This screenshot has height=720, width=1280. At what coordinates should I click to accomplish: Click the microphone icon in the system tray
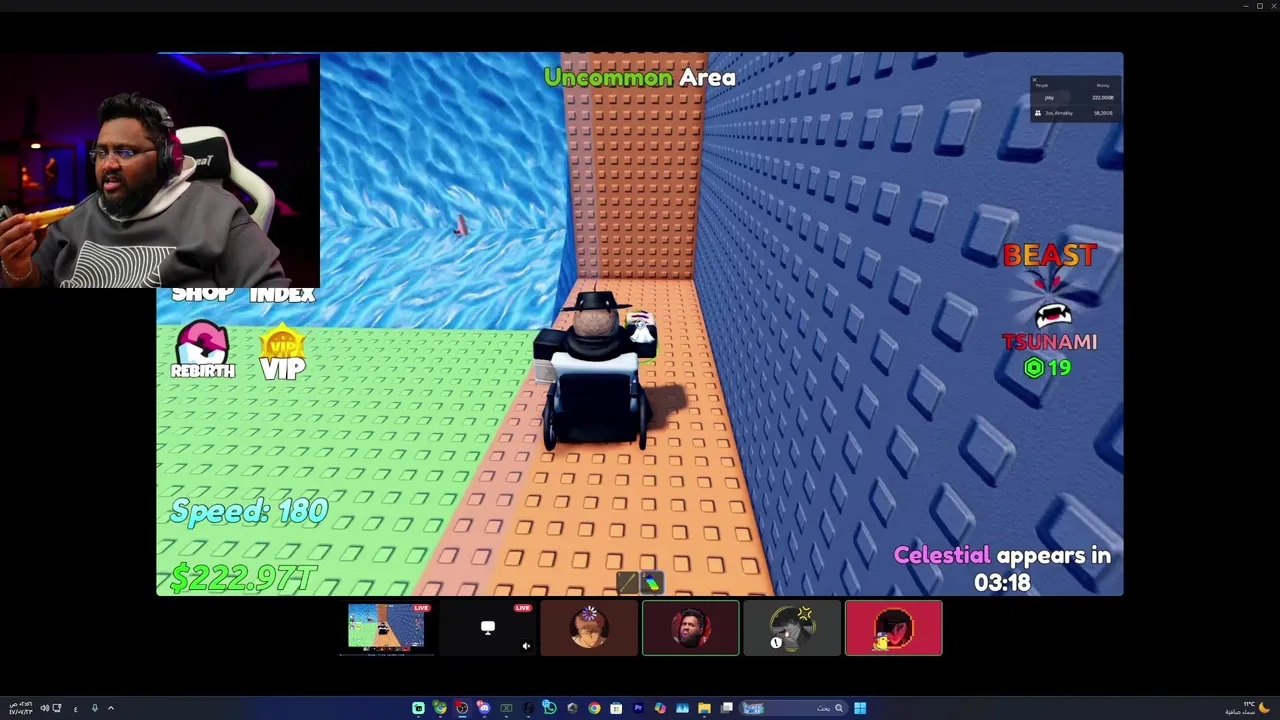[x=95, y=708]
